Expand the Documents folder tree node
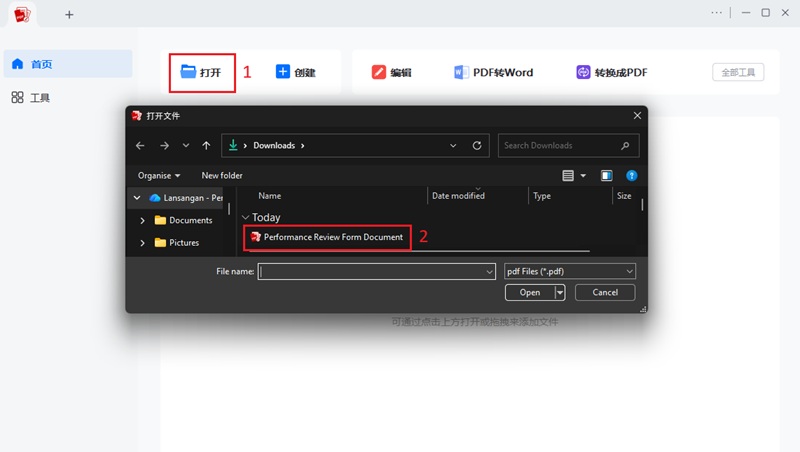 (142, 220)
